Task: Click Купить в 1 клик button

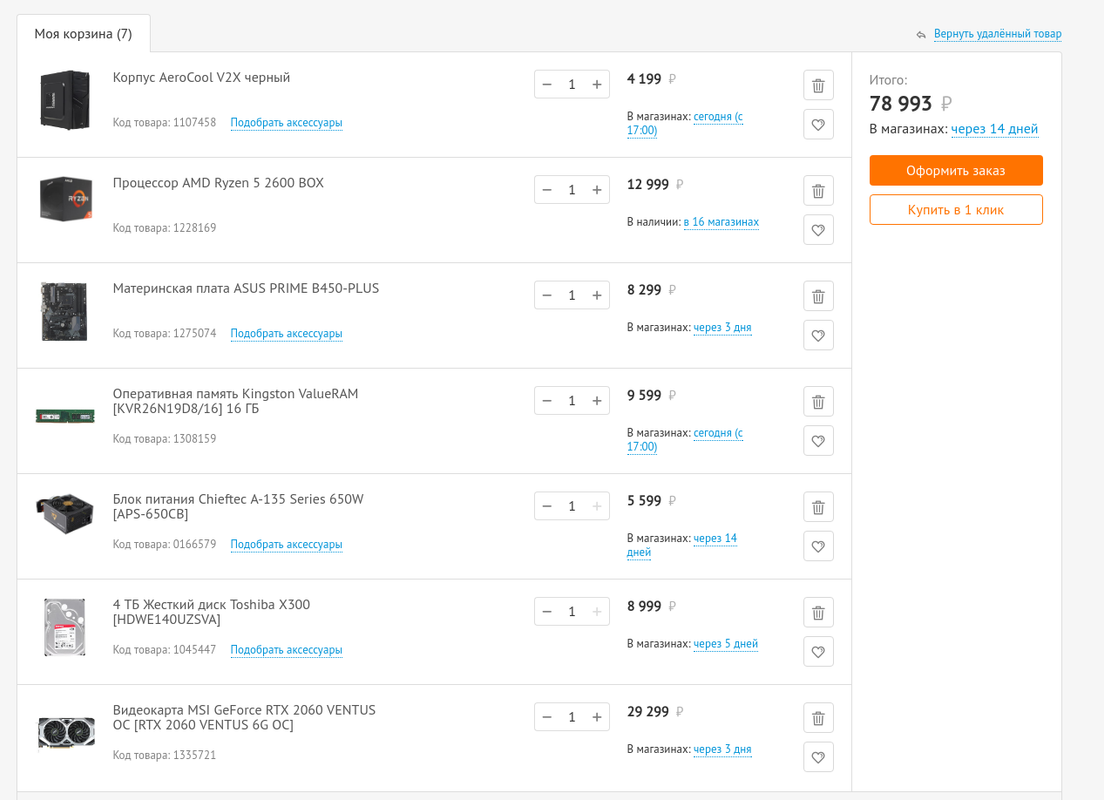Action: coord(955,210)
